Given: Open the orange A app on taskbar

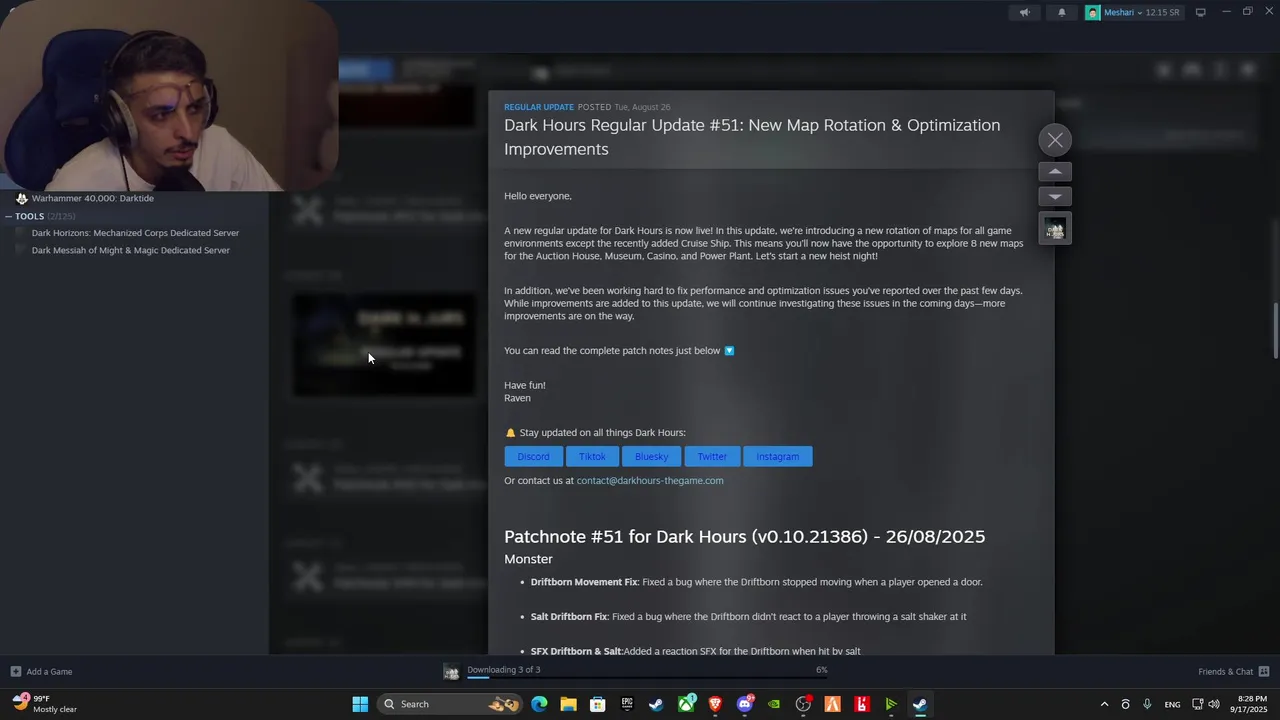Looking at the screenshot, I should [832, 704].
